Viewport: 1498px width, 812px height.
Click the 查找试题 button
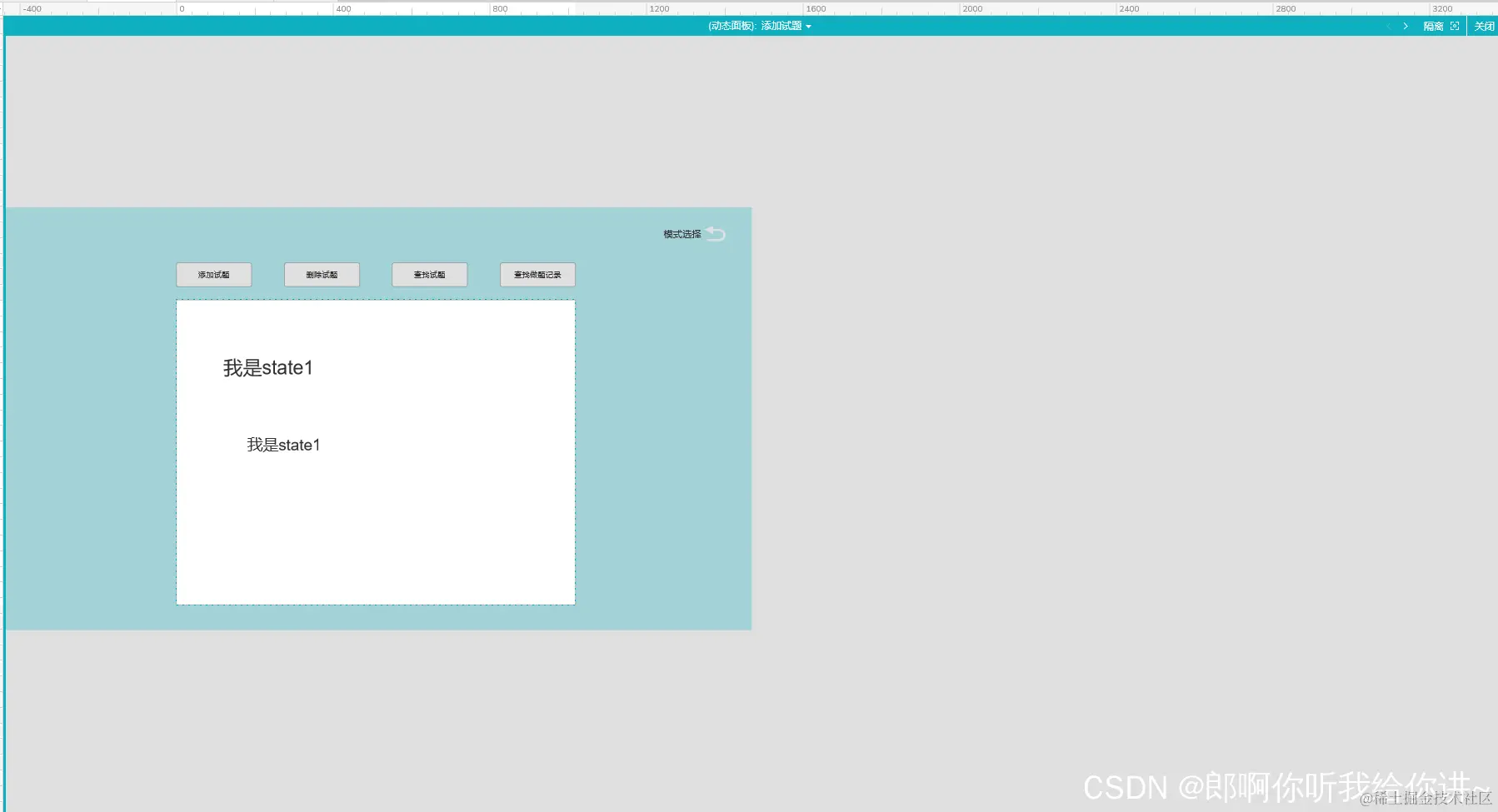(430, 275)
